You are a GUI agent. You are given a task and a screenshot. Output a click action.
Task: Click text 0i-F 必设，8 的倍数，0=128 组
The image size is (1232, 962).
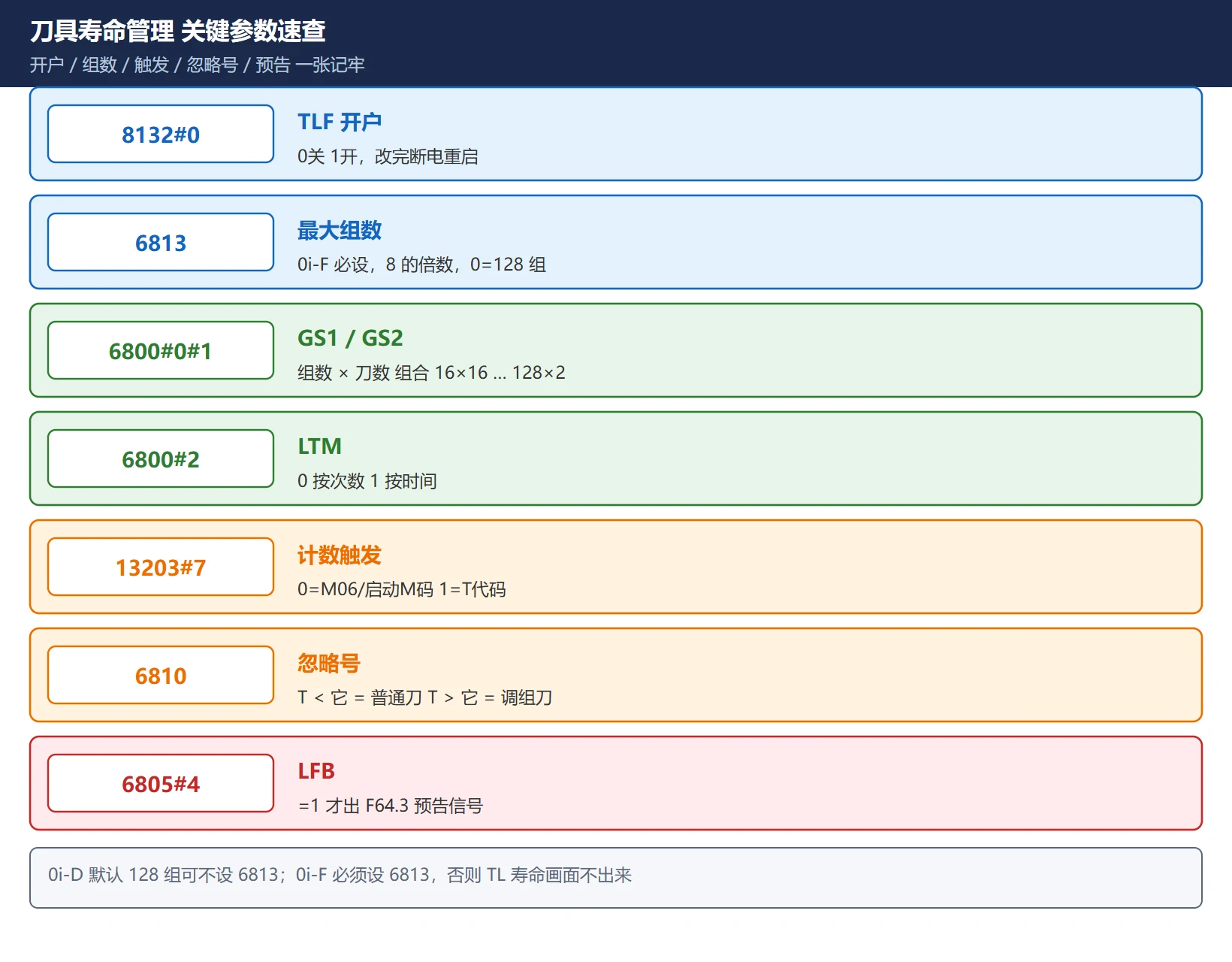(x=421, y=265)
